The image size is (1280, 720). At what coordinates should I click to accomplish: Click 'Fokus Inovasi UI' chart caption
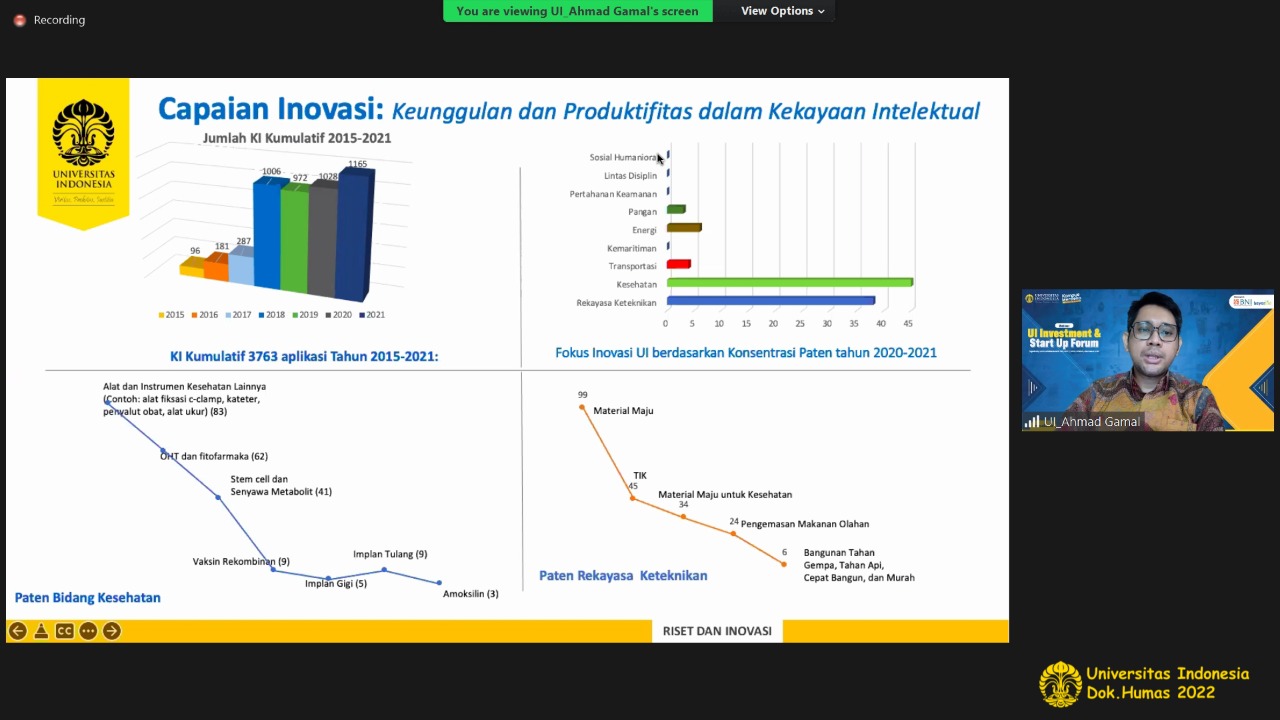coord(746,353)
